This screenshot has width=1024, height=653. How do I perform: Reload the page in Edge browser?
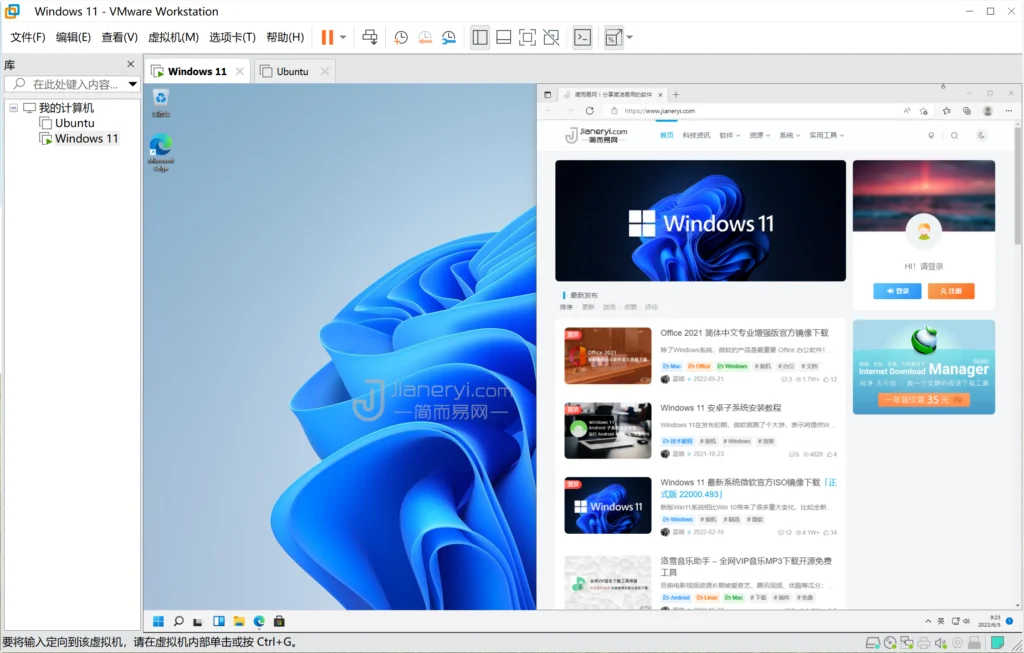click(590, 111)
